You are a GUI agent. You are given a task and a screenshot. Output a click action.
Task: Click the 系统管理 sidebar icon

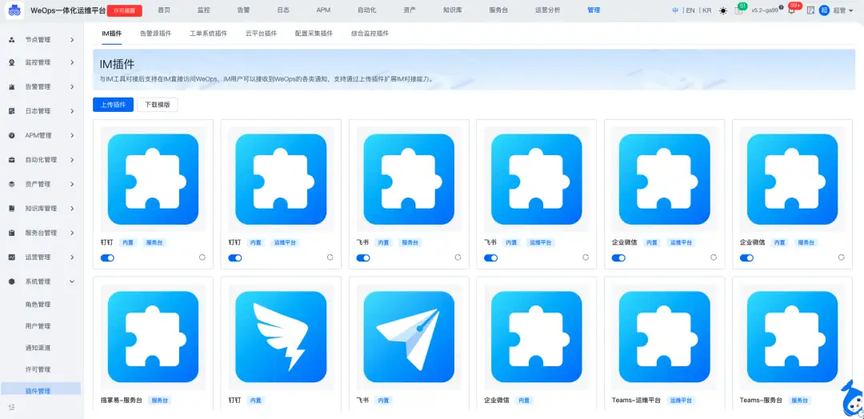click(12, 282)
